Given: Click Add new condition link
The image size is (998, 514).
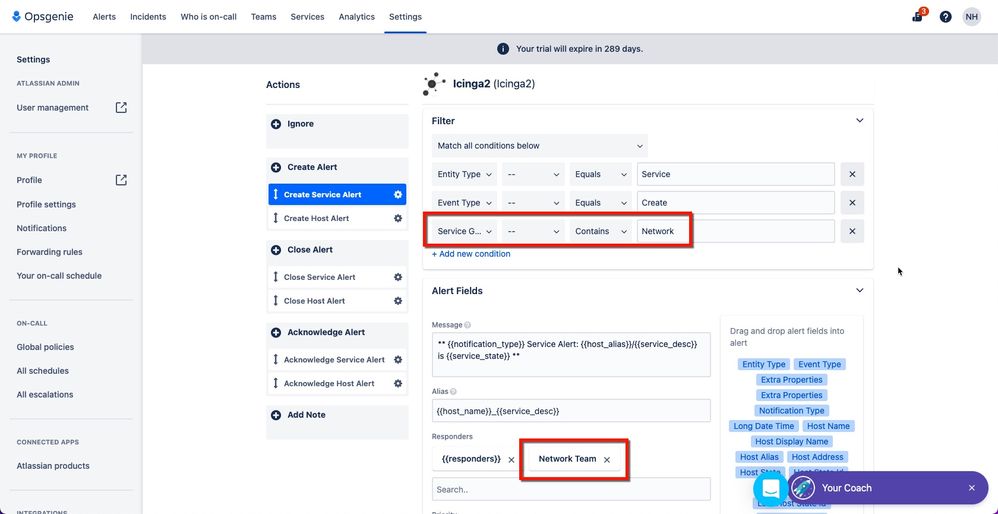Looking at the screenshot, I should tap(471, 254).
